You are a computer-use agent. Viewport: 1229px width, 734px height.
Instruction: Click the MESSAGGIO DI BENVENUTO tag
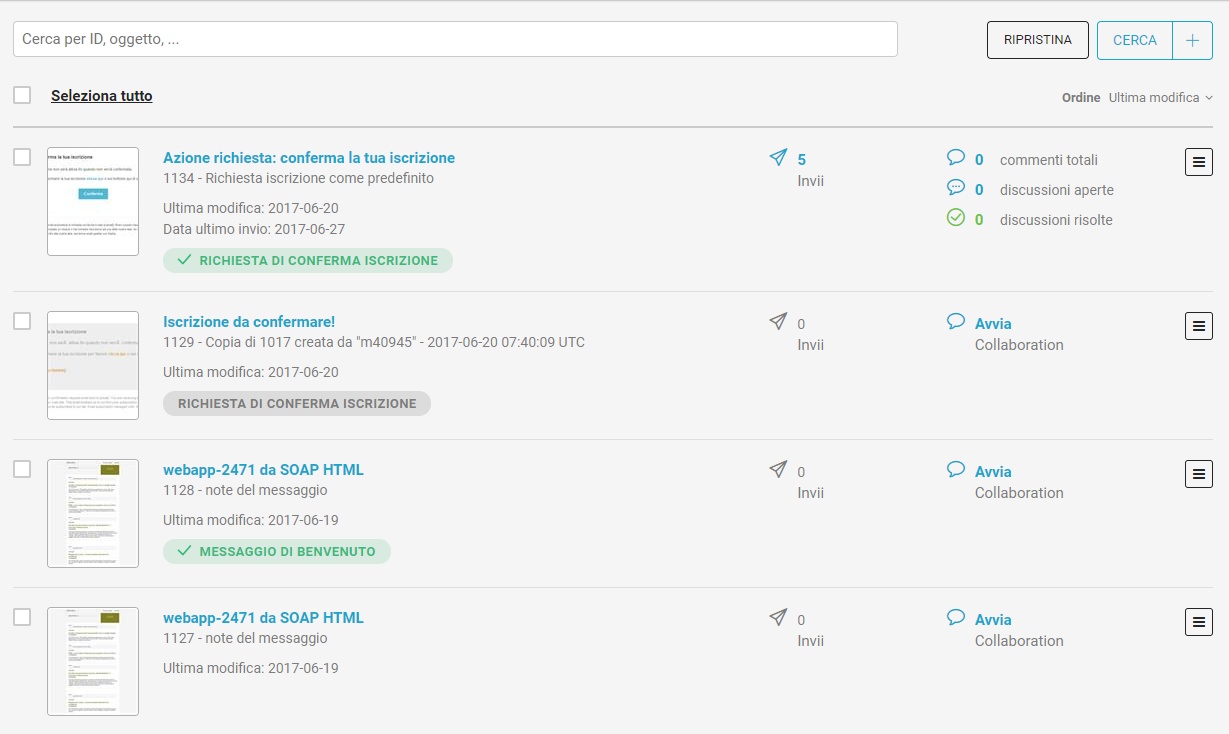coord(277,552)
